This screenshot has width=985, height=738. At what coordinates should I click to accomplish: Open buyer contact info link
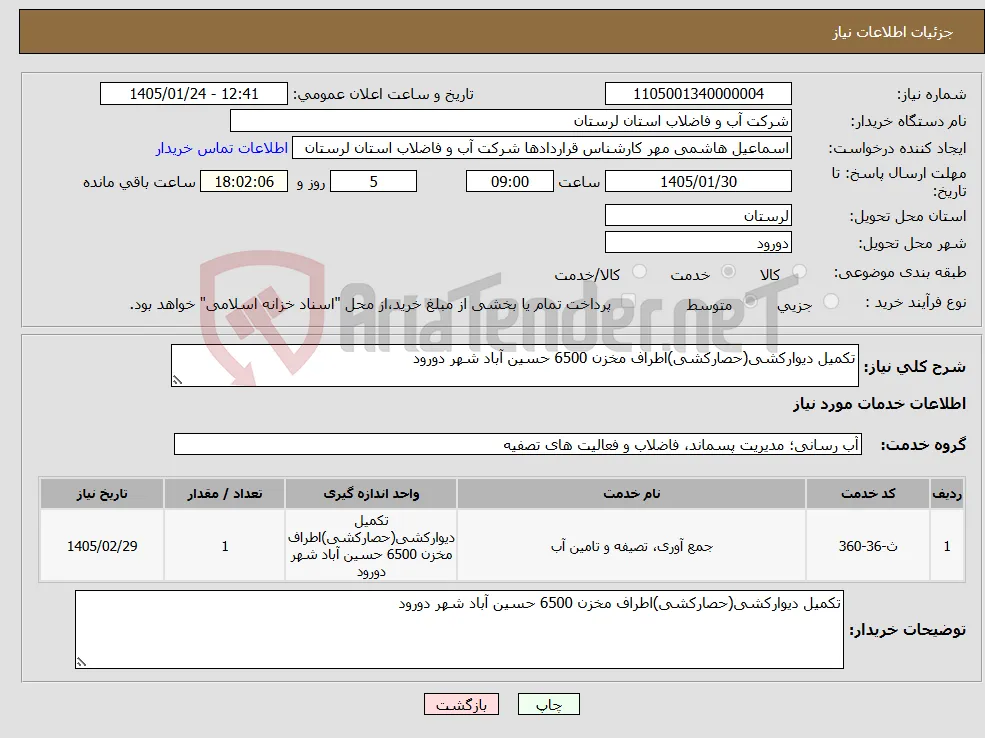222,148
